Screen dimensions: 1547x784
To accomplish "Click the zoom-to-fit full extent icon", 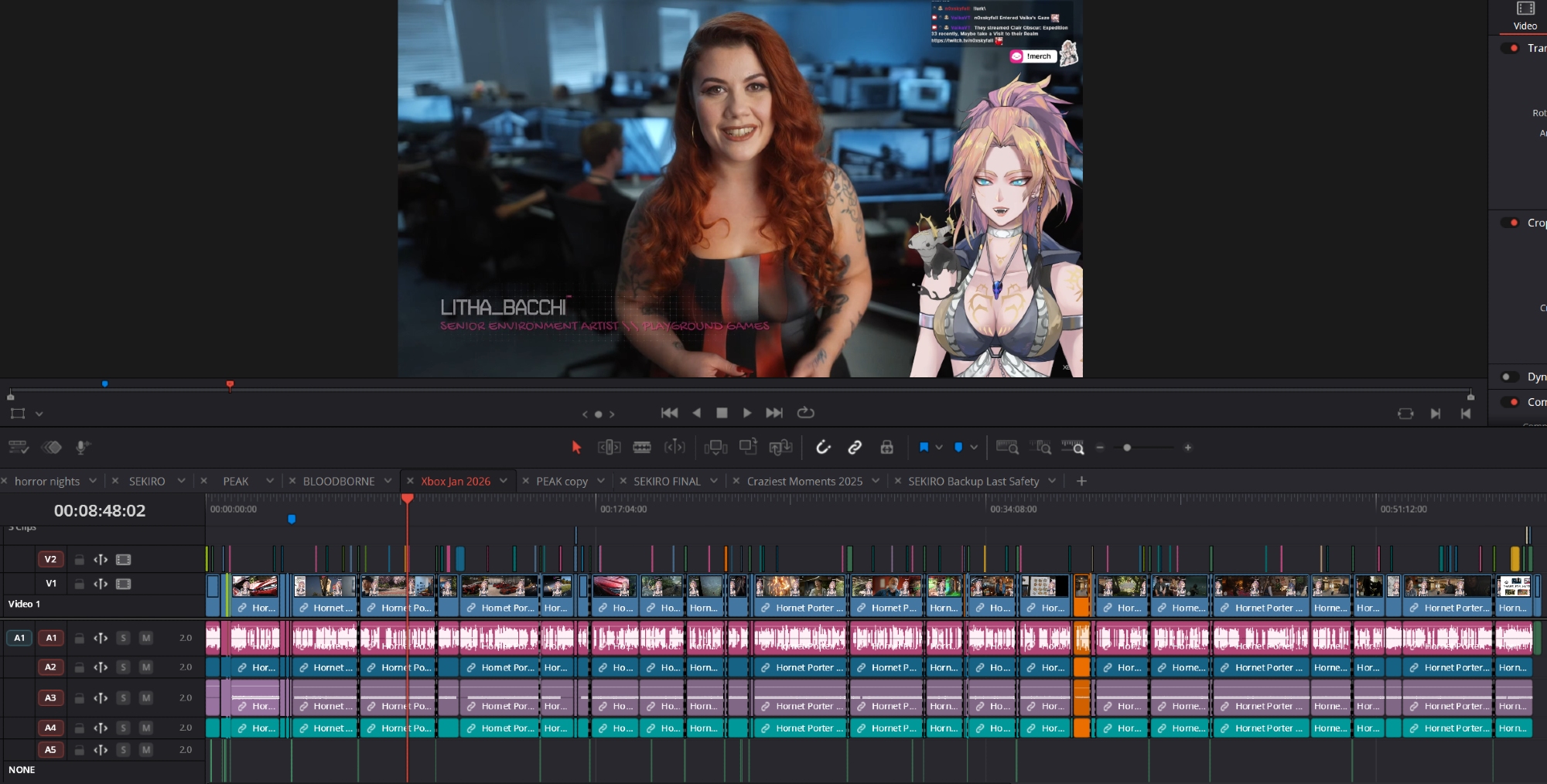I will [1006, 447].
